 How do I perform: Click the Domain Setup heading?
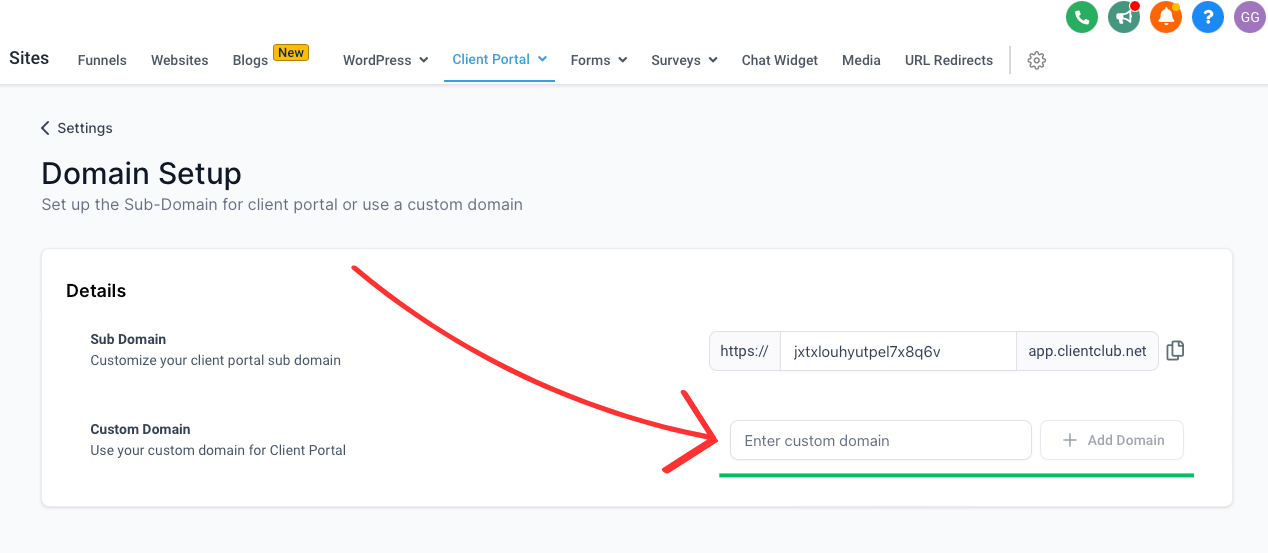coord(141,173)
